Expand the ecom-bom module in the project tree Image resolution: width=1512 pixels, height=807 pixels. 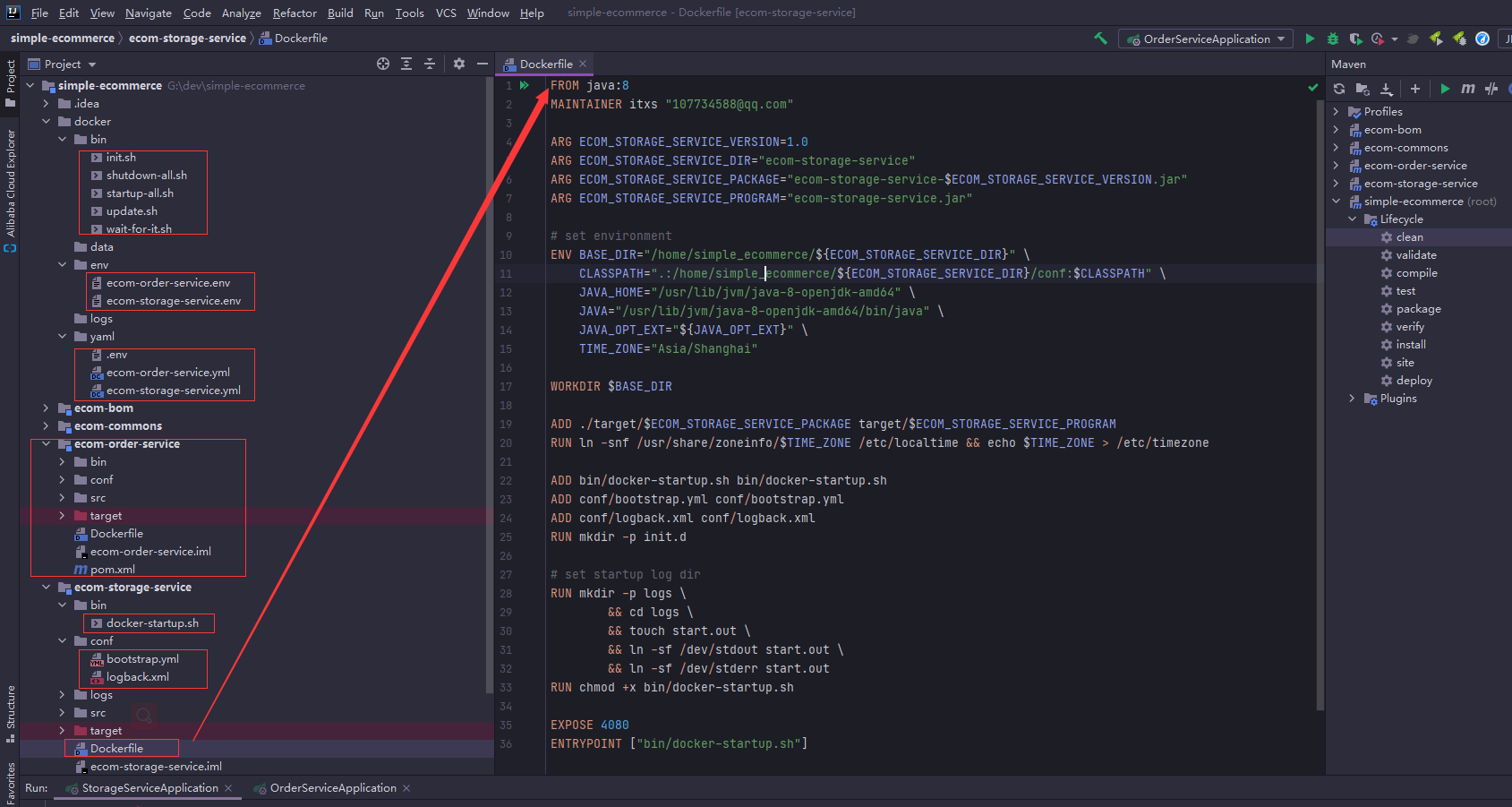click(x=46, y=408)
